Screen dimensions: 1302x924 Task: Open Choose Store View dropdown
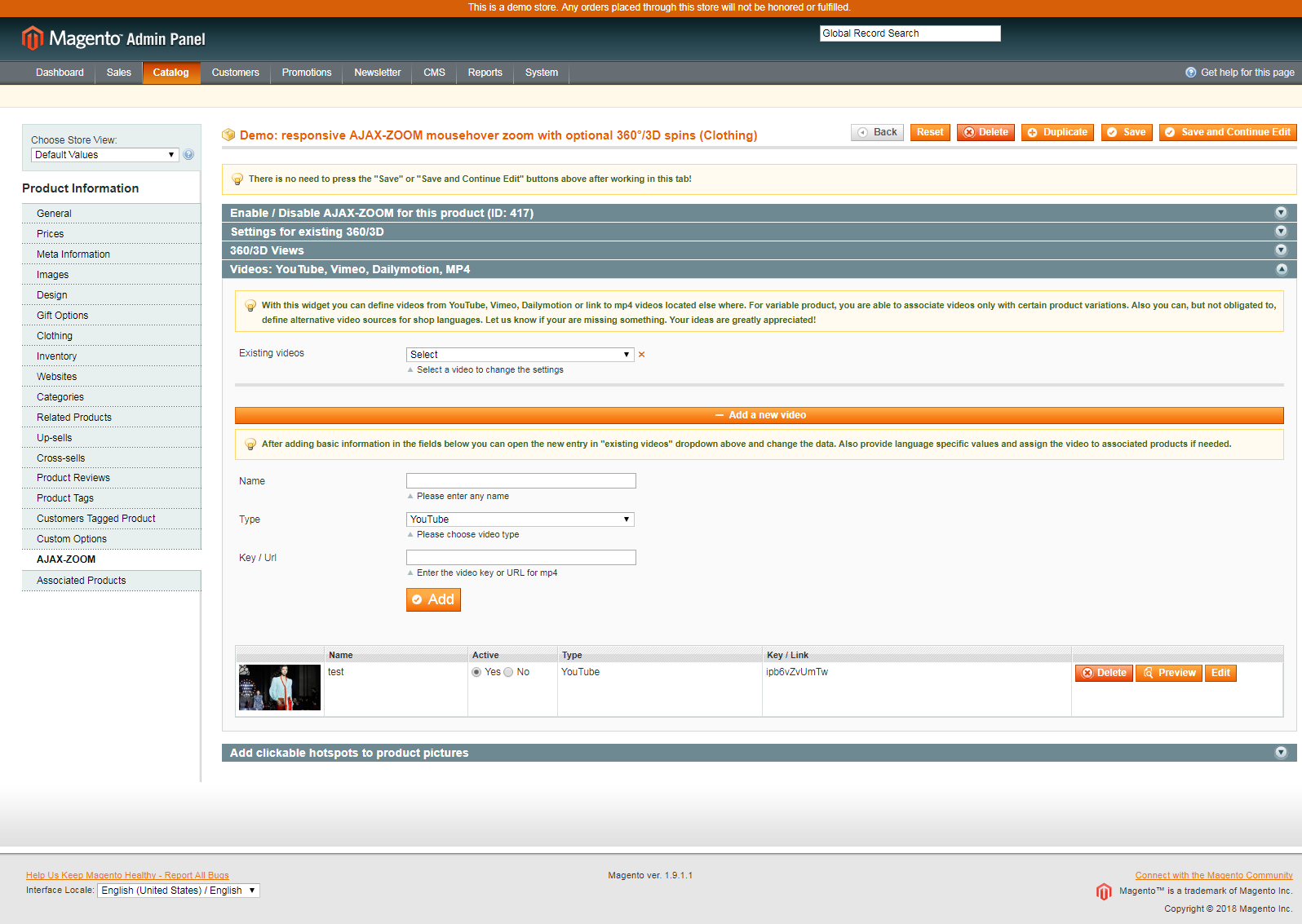point(104,155)
